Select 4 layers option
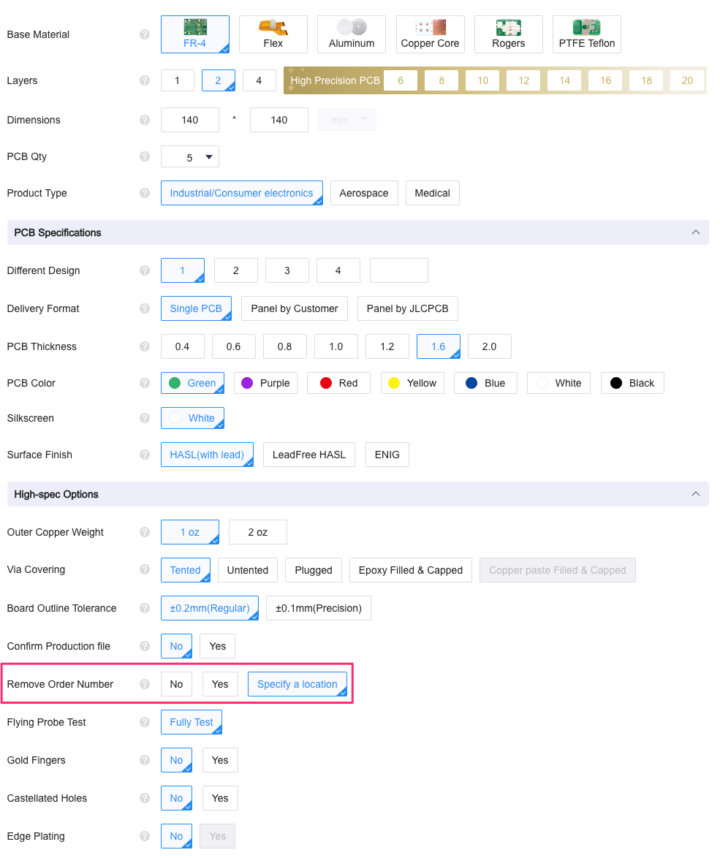 [259, 81]
